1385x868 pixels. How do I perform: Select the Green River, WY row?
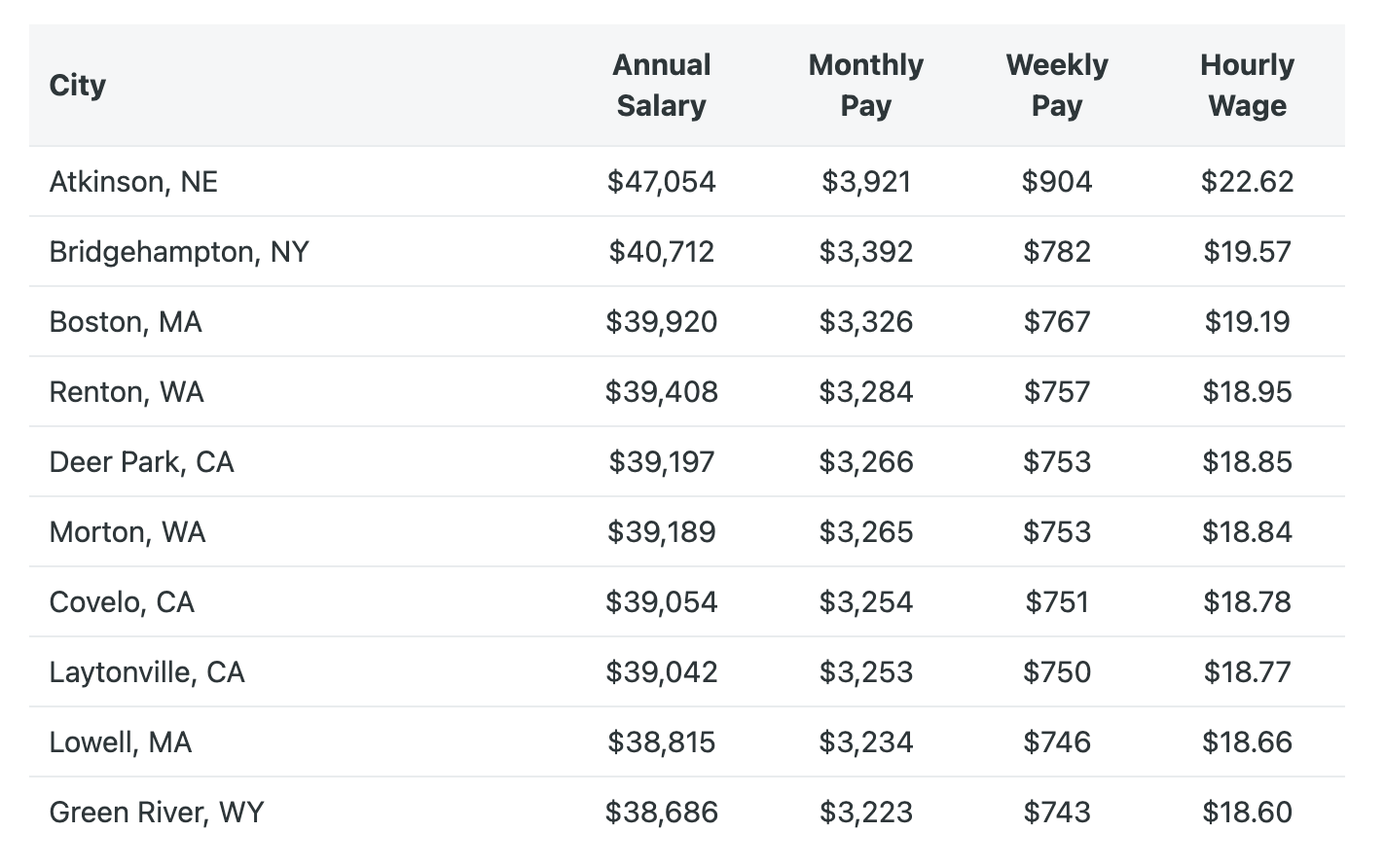click(x=687, y=813)
